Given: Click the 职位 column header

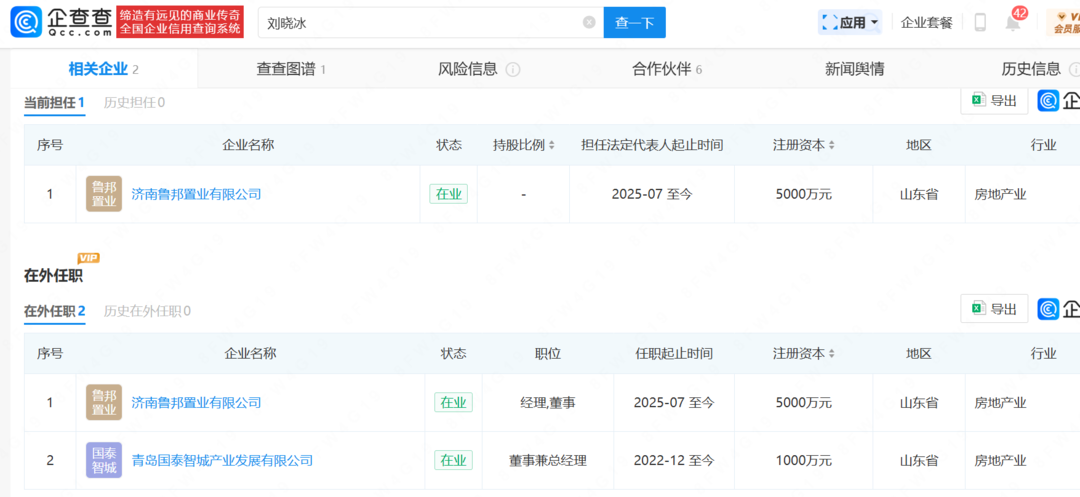Looking at the screenshot, I should [548, 354].
